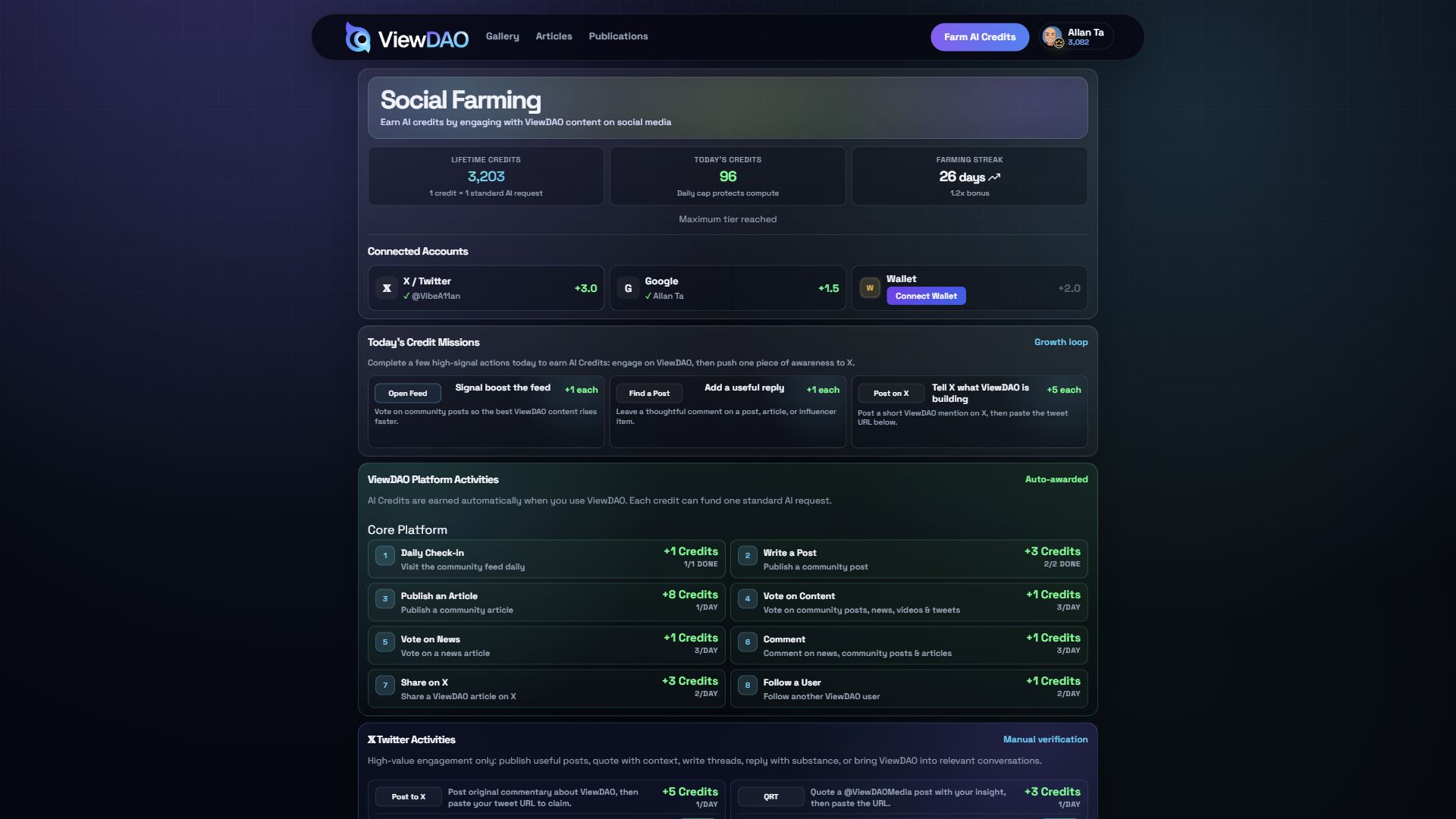Click the +8 Credits reward
The height and width of the screenshot is (819, 1456).
690,595
